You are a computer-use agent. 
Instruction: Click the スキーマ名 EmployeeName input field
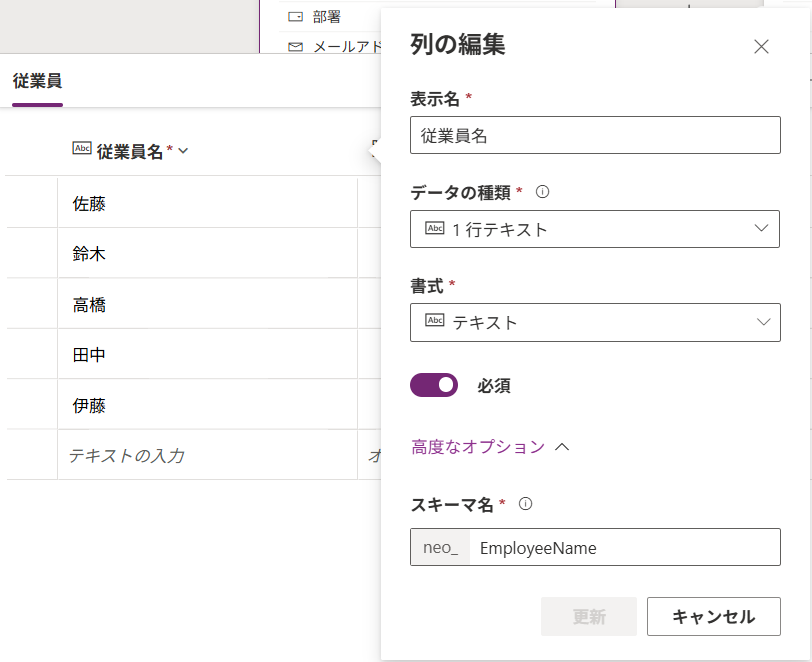[624, 547]
